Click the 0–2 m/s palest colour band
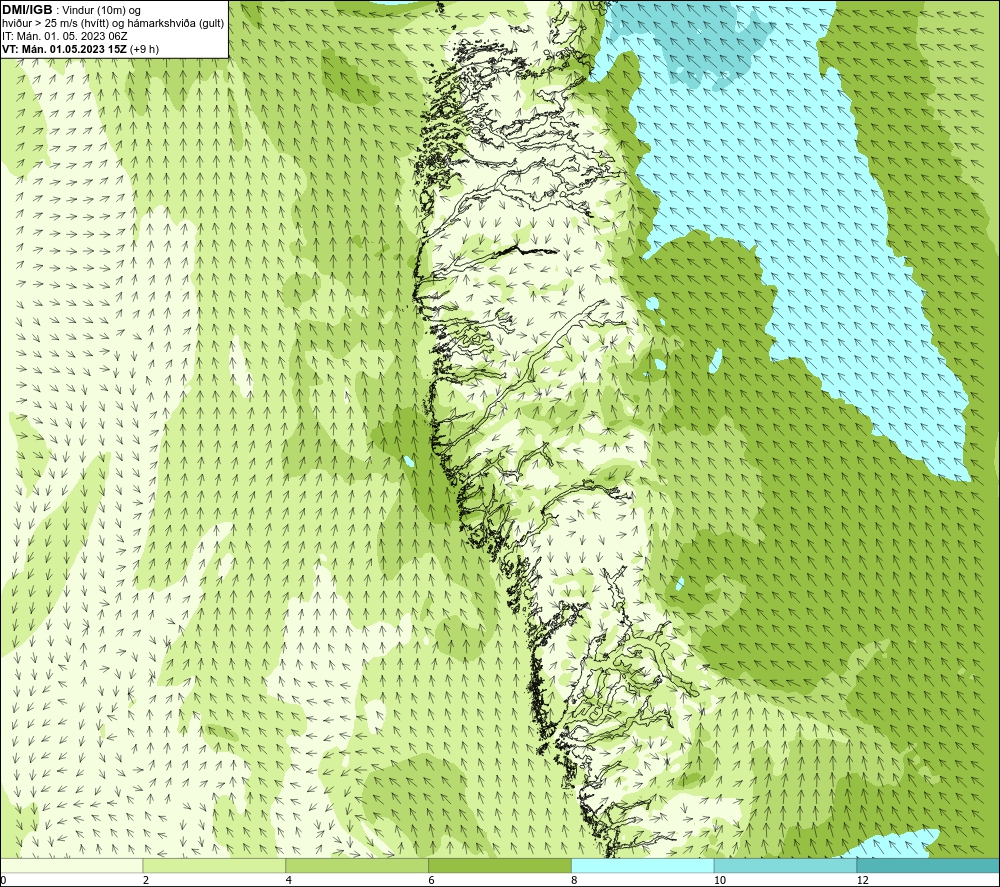This screenshot has height=887, width=1000. [x=71, y=865]
